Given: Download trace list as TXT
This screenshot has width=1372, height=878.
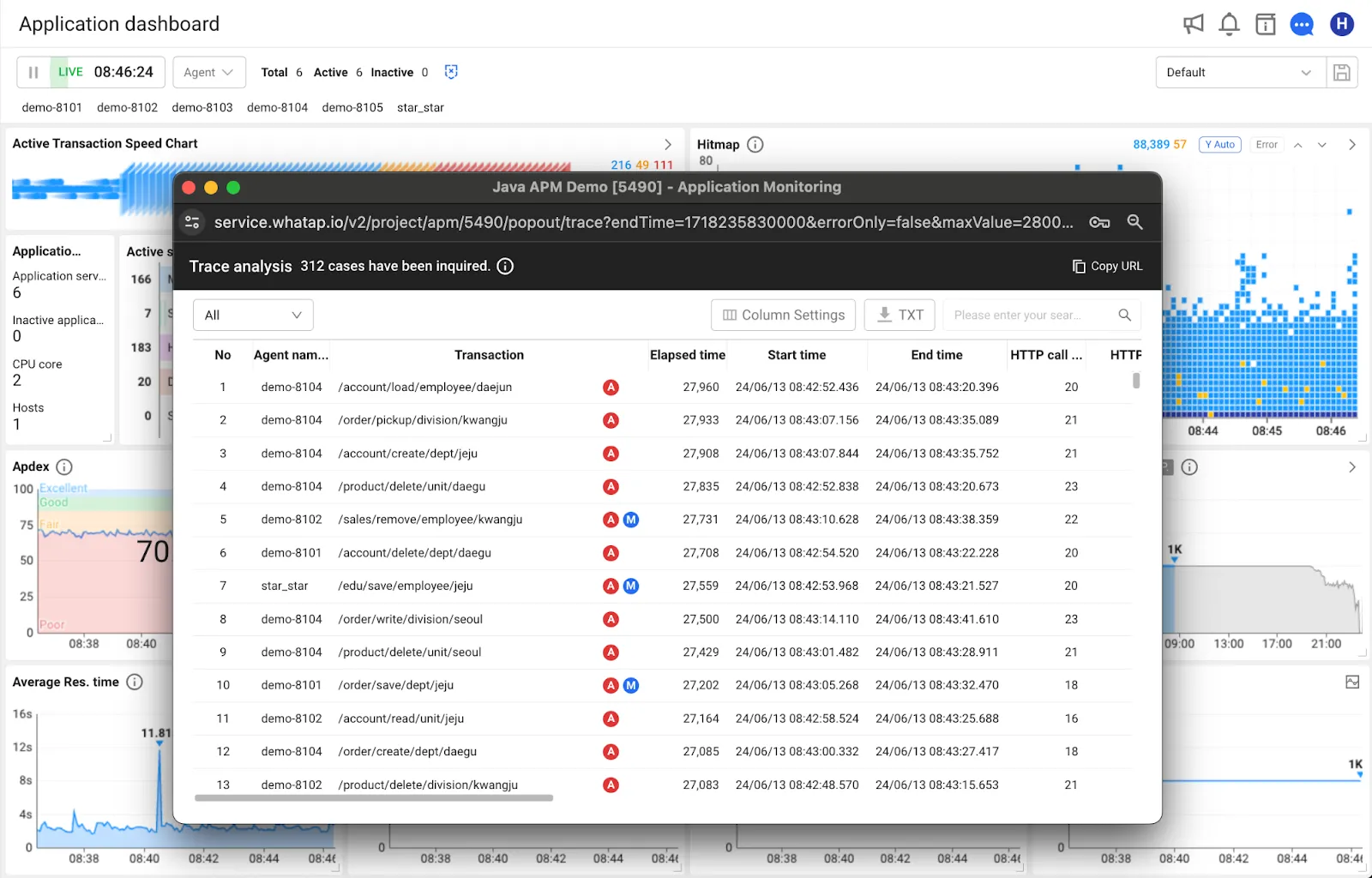Looking at the screenshot, I should 900,316.
